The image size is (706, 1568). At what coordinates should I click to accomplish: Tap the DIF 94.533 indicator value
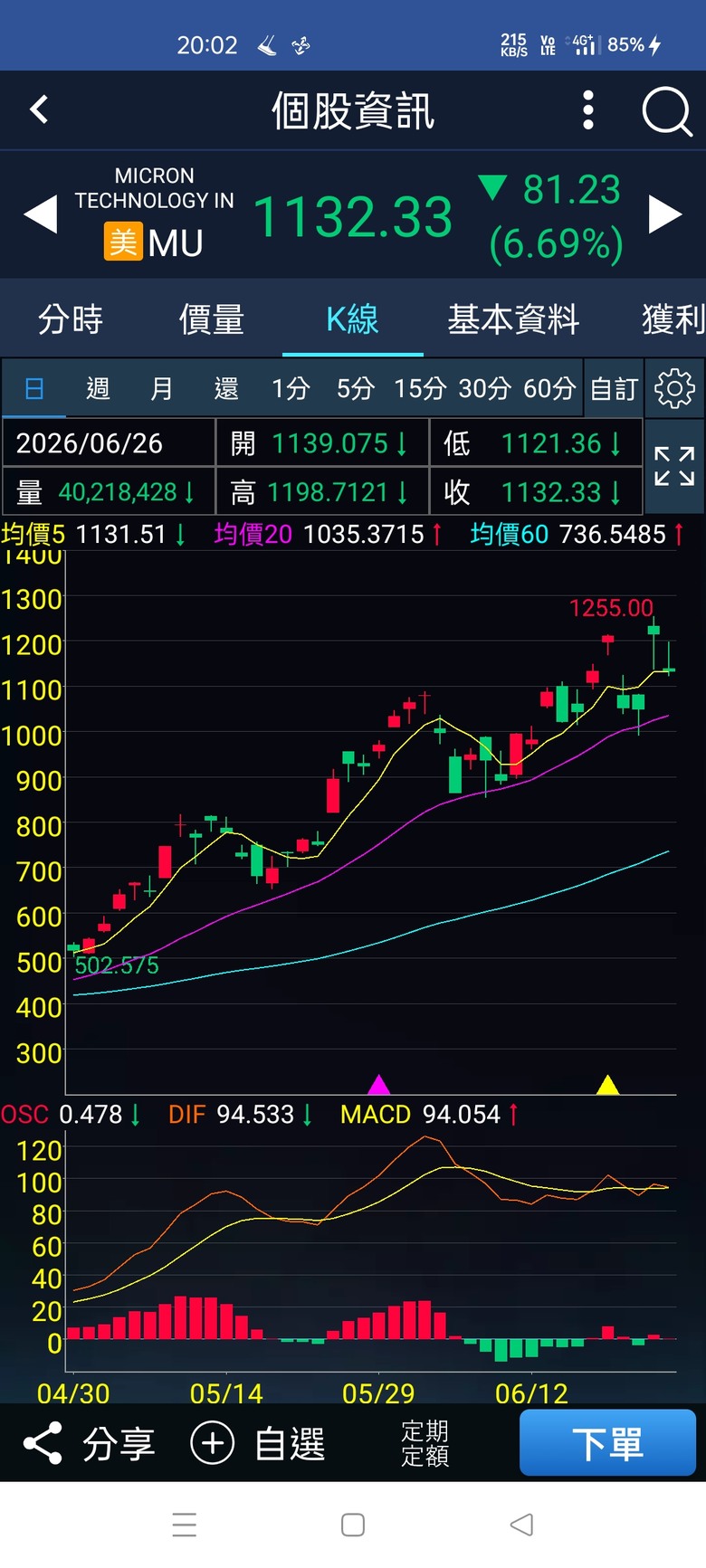point(241,1115)
